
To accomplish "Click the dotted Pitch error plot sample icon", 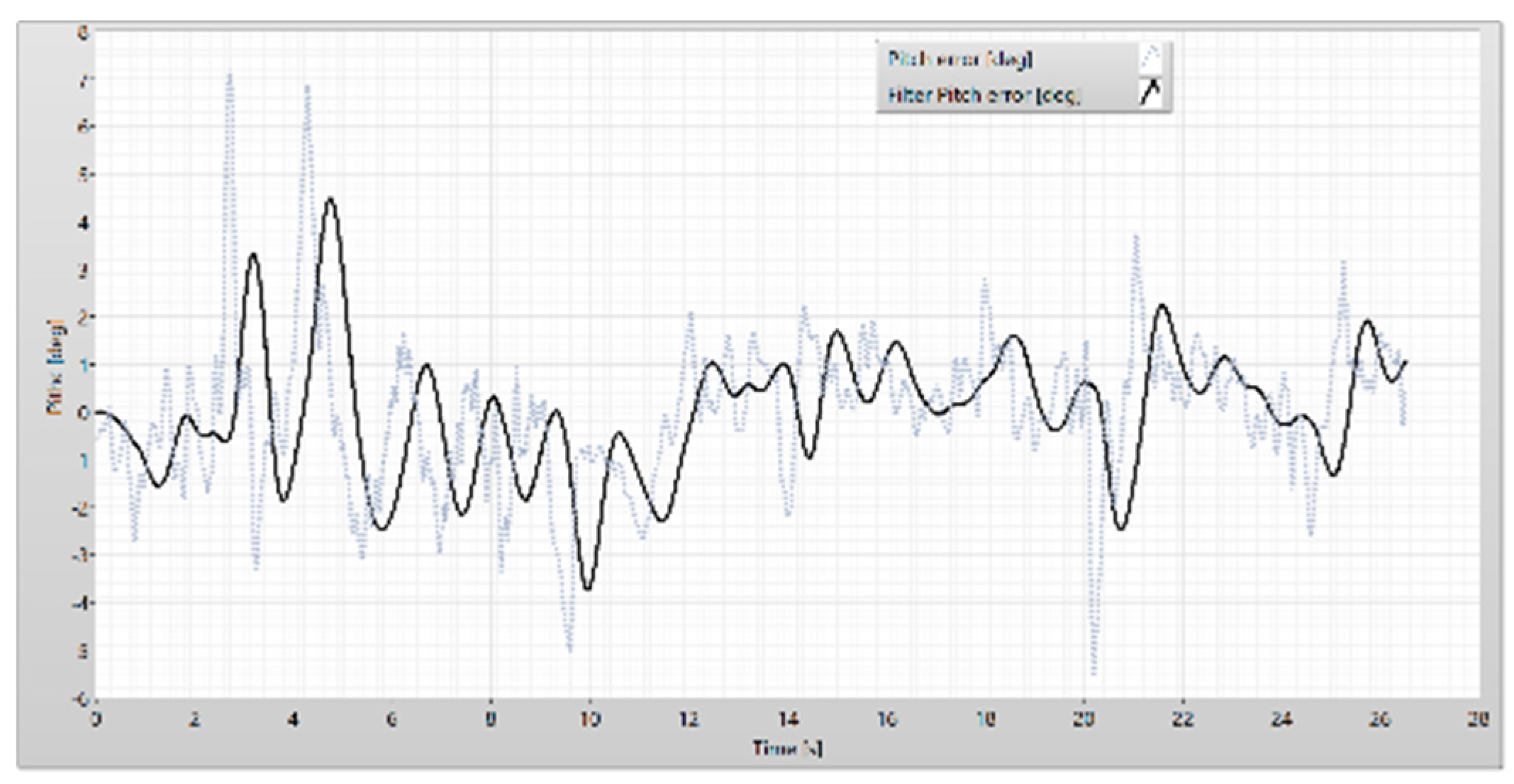I will 1151,57.
